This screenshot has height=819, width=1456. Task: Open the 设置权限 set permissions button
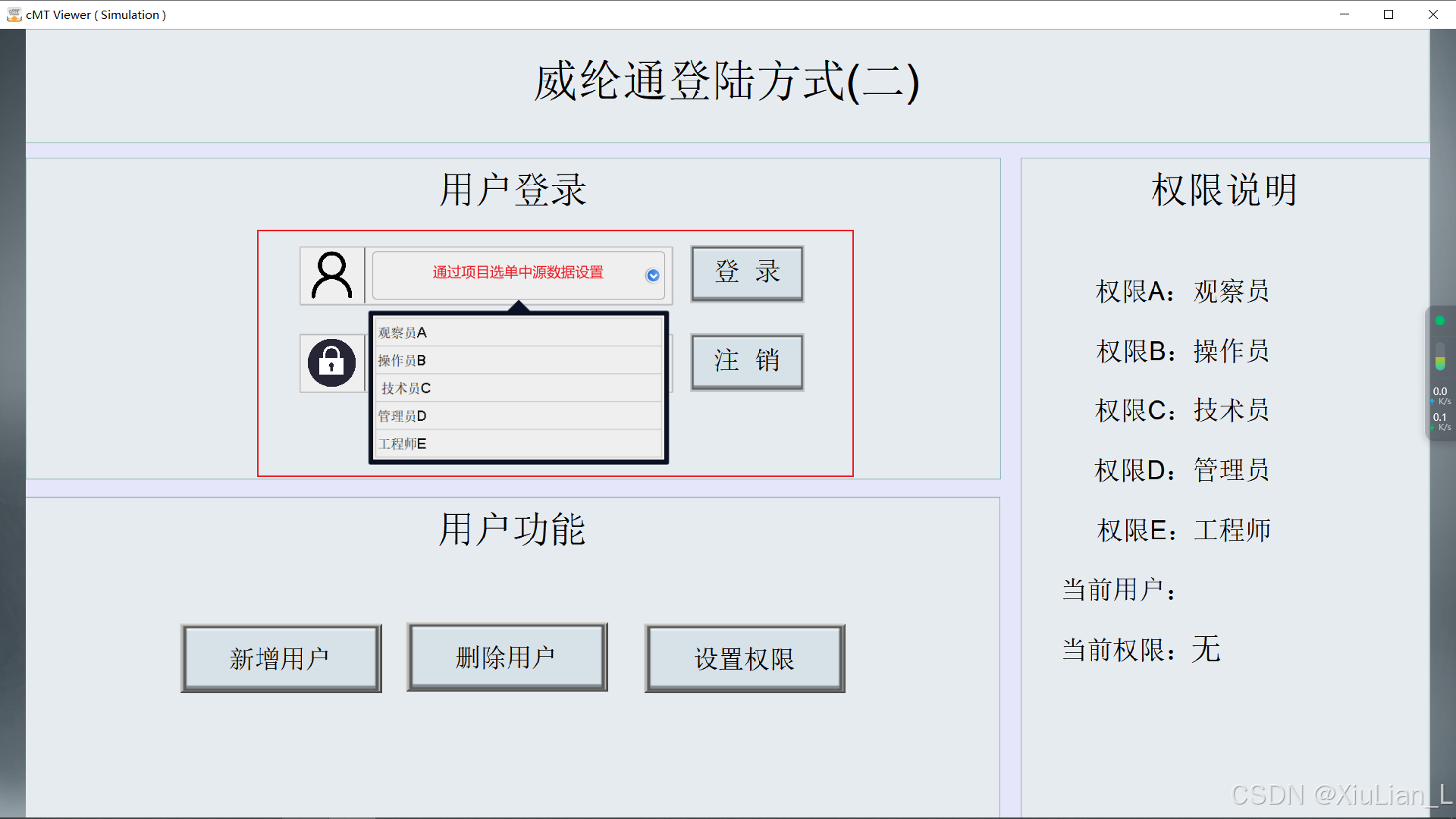[744, 658]
